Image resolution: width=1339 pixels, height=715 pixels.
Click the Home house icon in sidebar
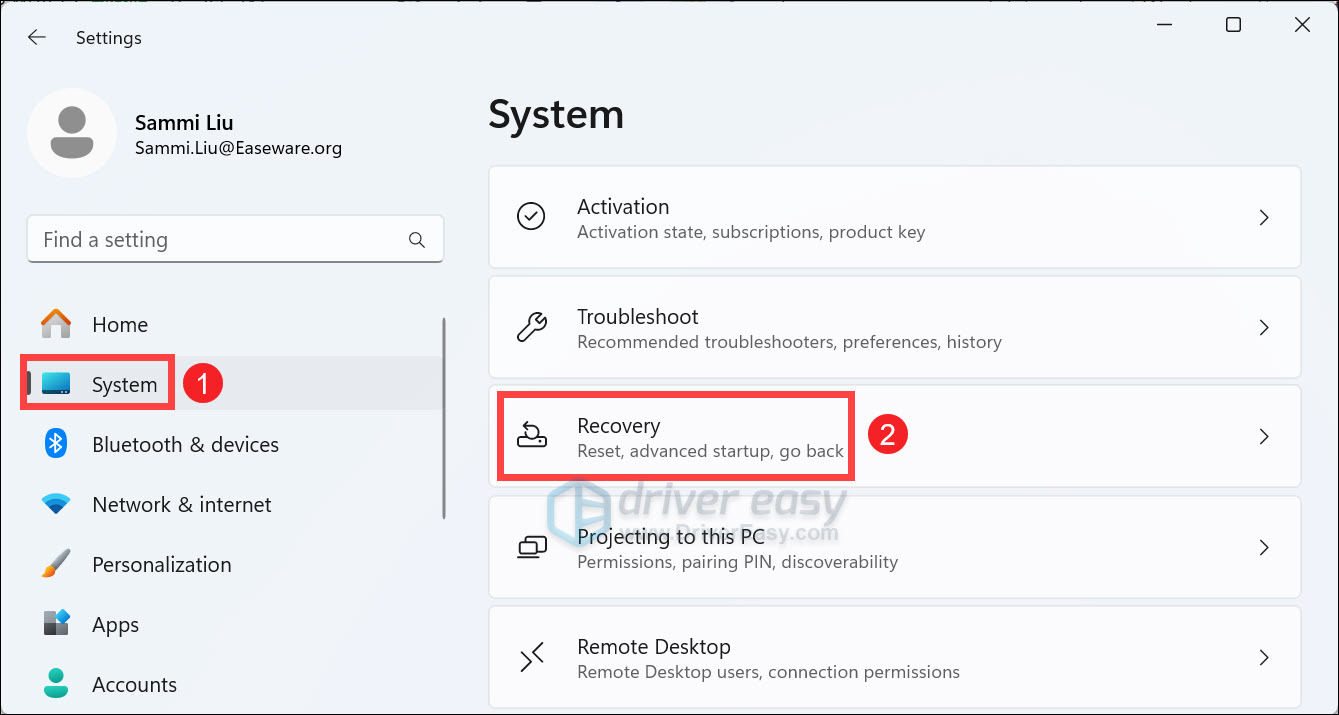55,324
